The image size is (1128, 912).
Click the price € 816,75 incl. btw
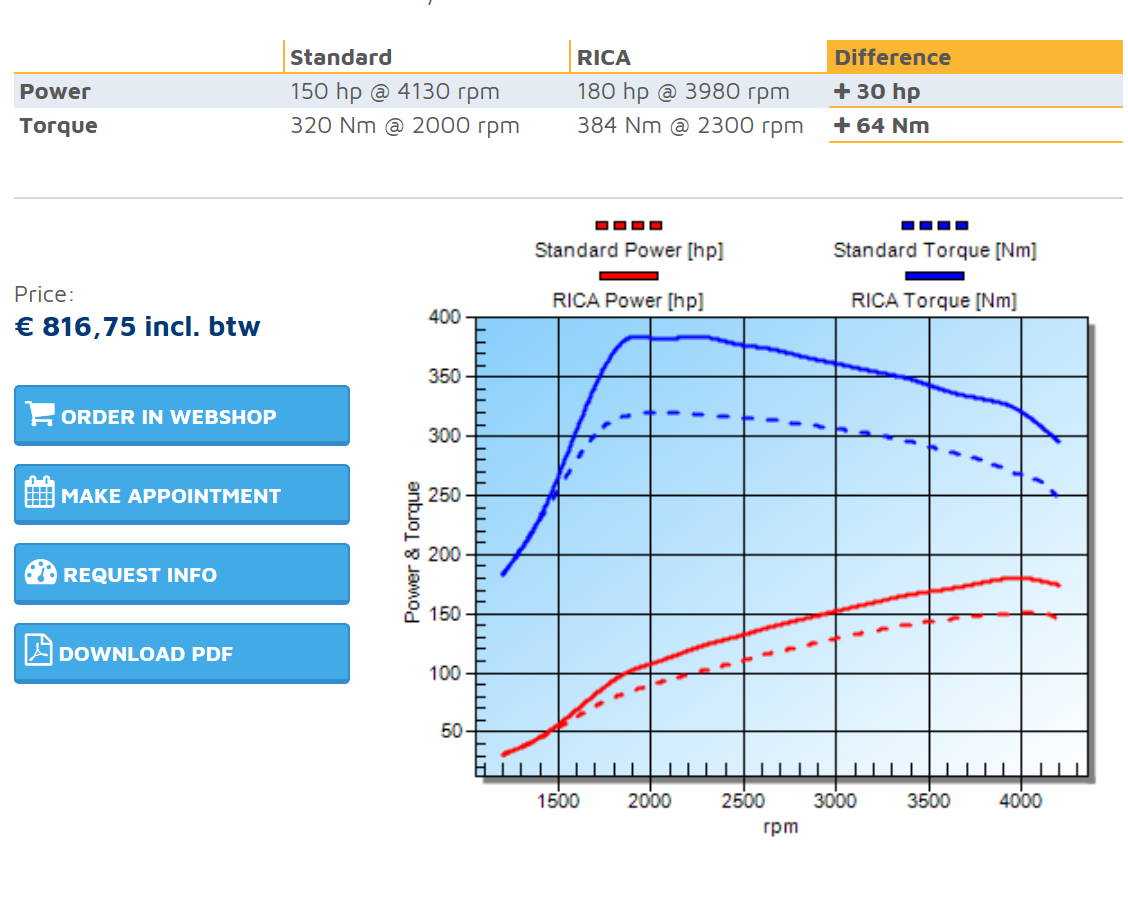[138, 326]
